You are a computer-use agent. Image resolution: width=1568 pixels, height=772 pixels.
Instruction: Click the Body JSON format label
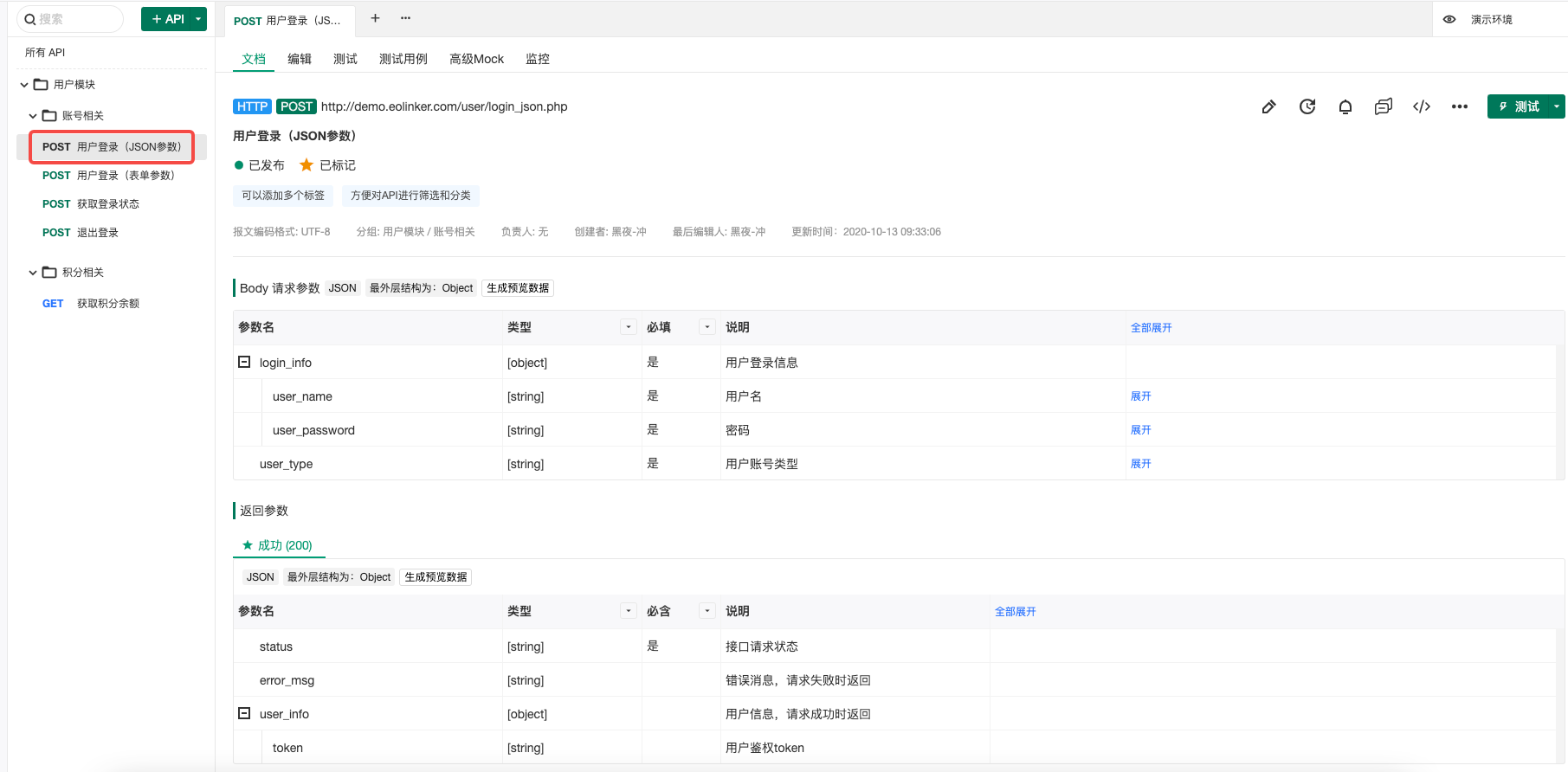(342, 288)
